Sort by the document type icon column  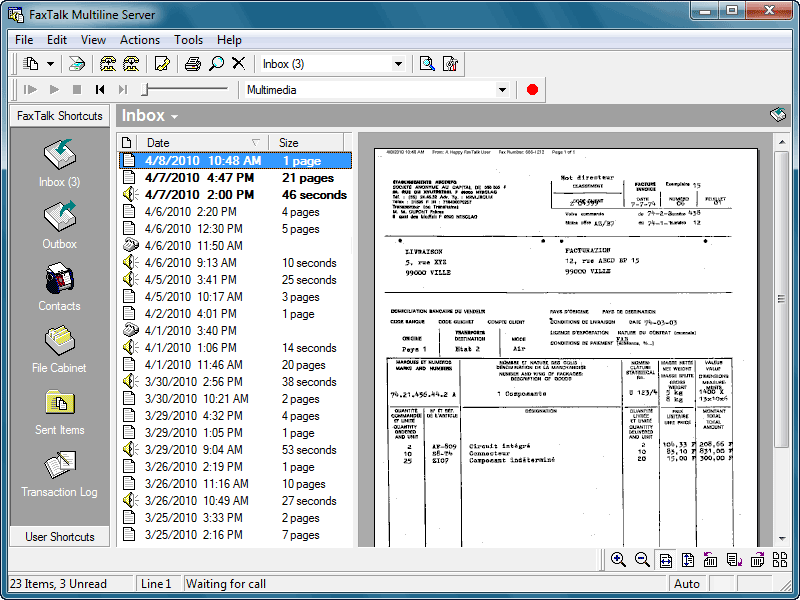127,143
